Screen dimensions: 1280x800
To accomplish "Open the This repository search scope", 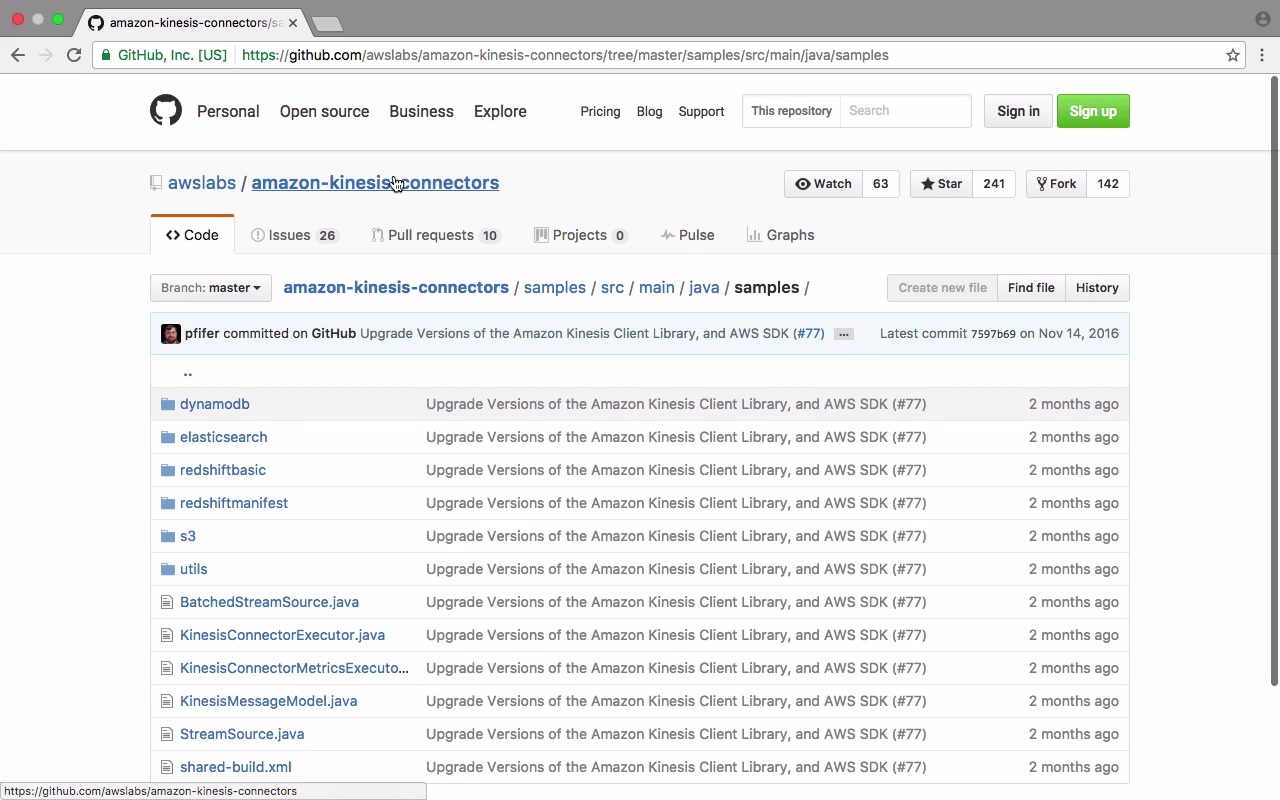I will [791, 111].
